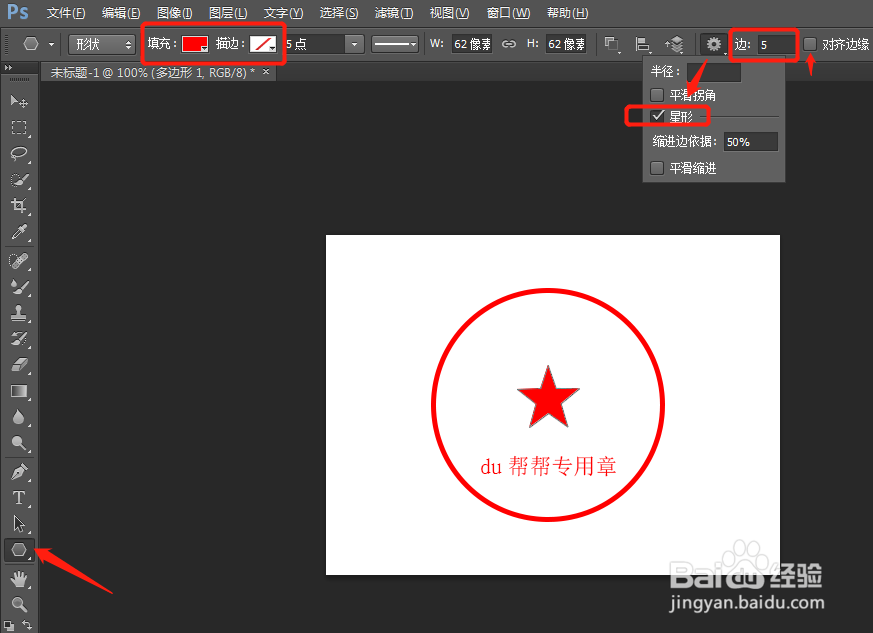Select the Eyedropper tool
The image size is (873, 633).
(19, 231)
